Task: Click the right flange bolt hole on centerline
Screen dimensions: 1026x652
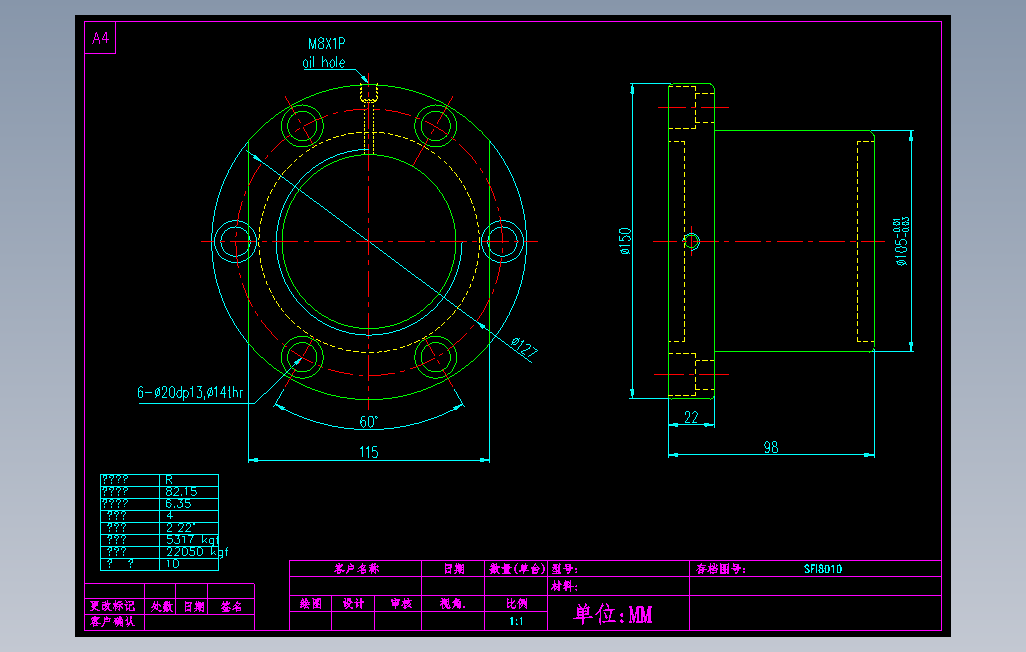Action: [503, 242]
